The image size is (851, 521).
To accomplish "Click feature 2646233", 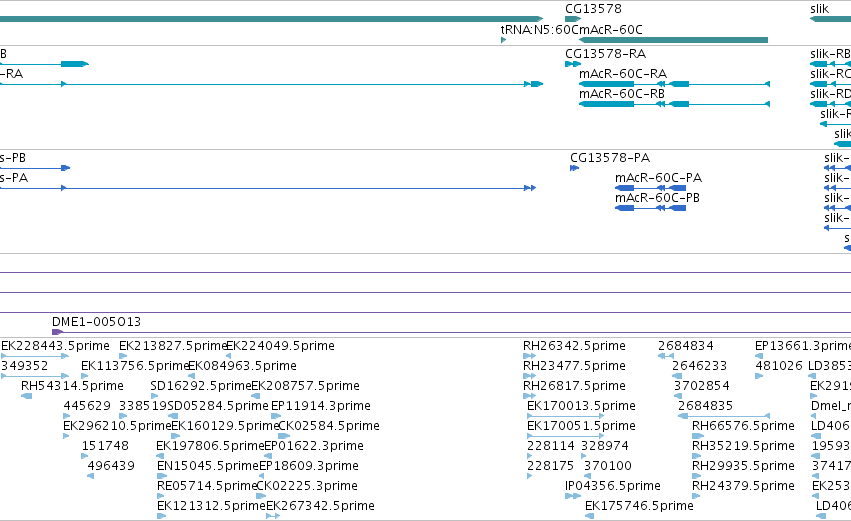I will click(x=699, y=366).
